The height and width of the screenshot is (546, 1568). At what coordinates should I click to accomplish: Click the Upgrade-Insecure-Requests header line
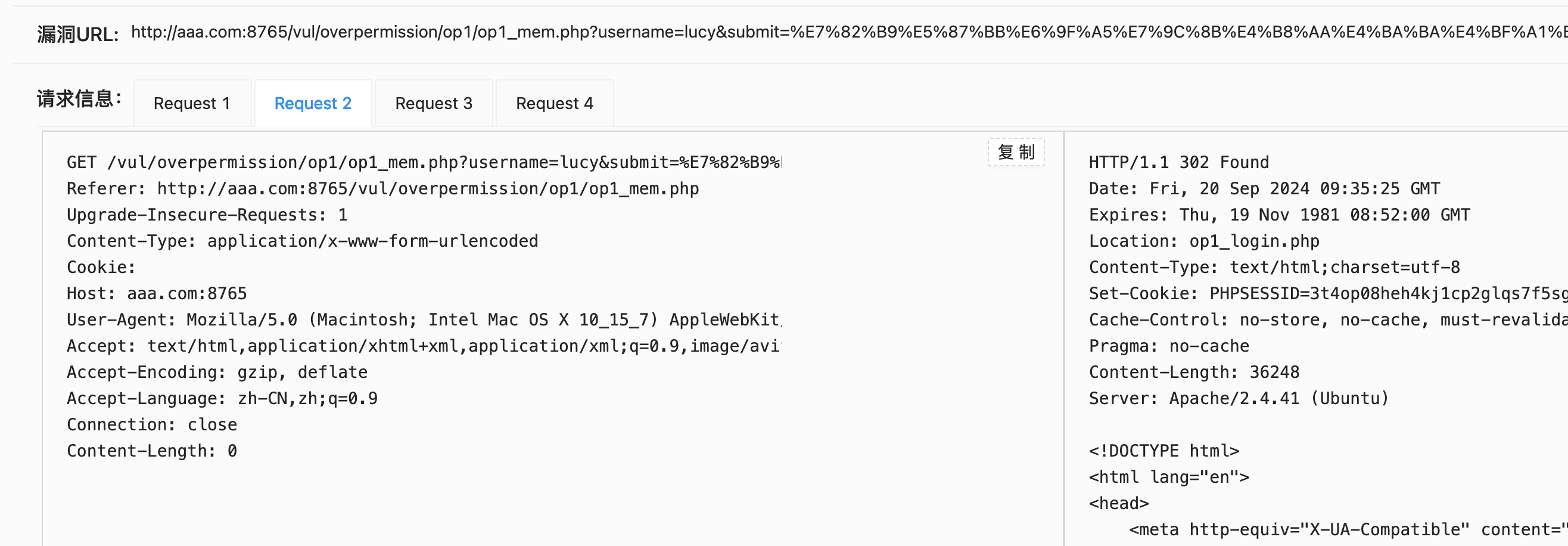(x=207, y=215)
